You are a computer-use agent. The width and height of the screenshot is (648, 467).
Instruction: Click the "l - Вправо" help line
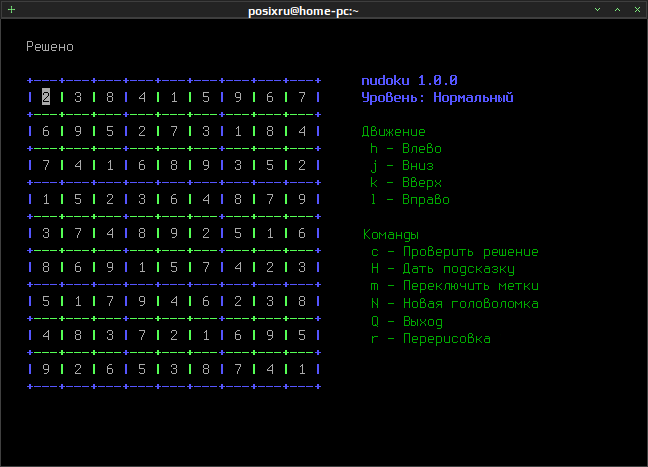(x=410, y=200)
